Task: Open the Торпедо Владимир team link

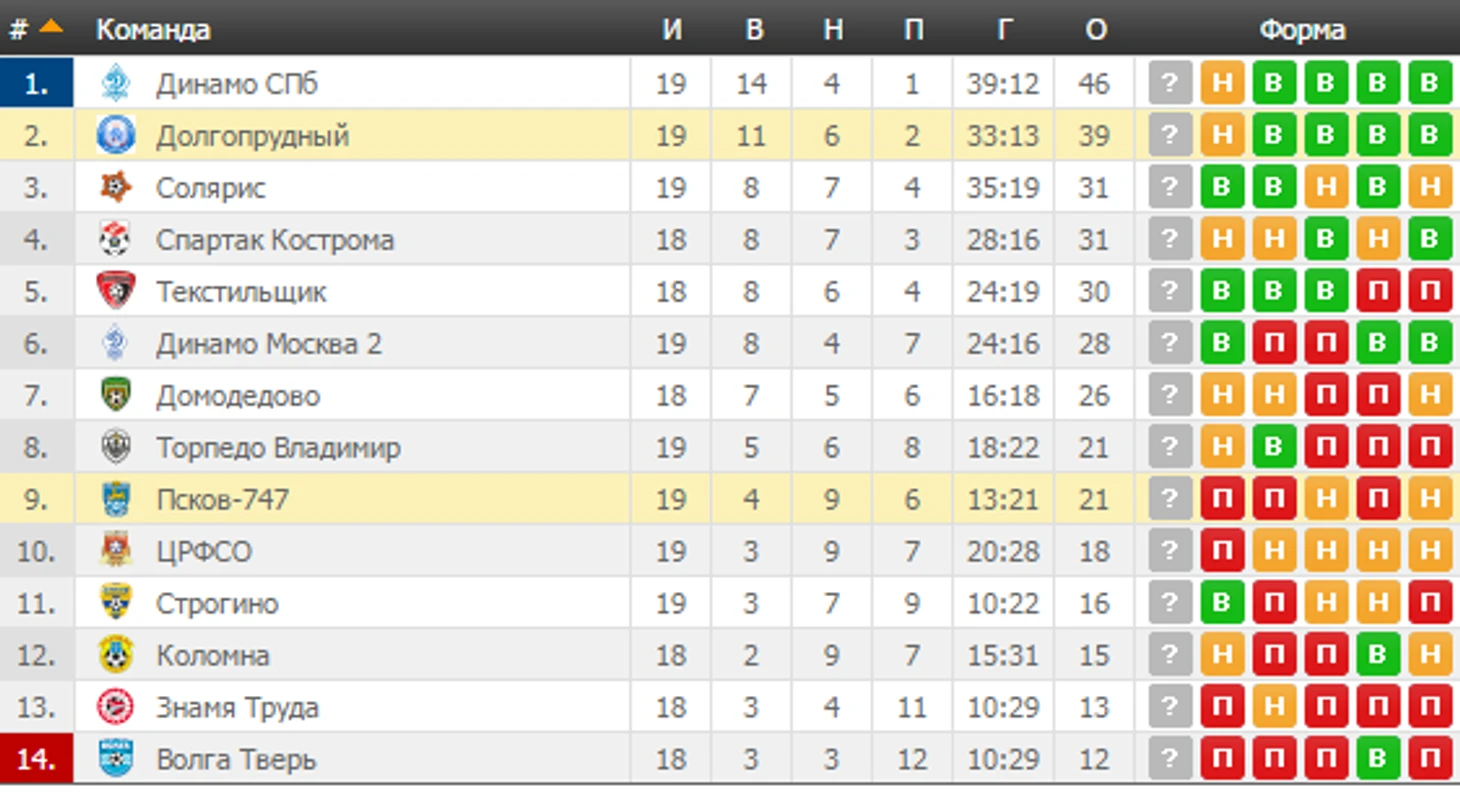Action: (x=278, y=448)
